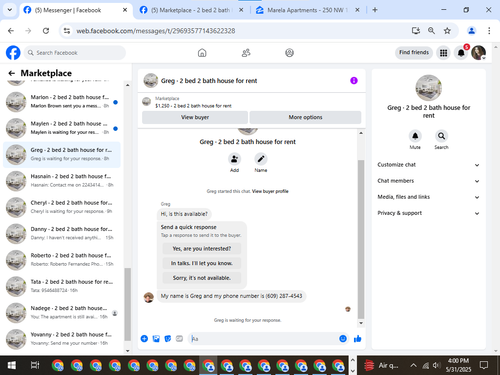Open a new browser tab

click(375, 10)
